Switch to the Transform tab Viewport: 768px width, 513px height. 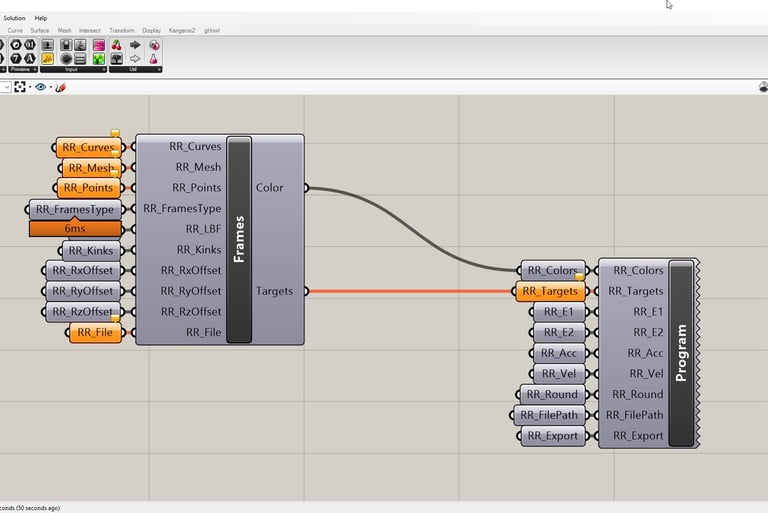coord(121,30)
